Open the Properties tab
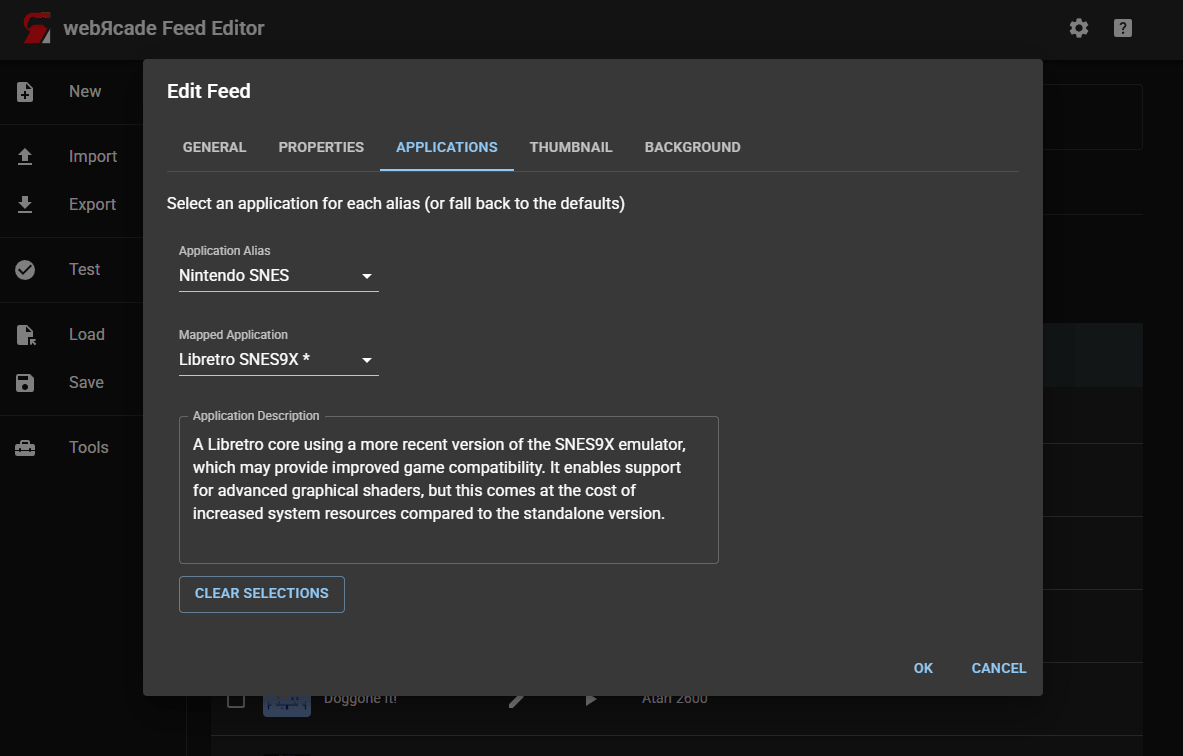Image resolution: width=1183 pixels, height=756 pixels. pyautogui.click(x=321, y=147)
